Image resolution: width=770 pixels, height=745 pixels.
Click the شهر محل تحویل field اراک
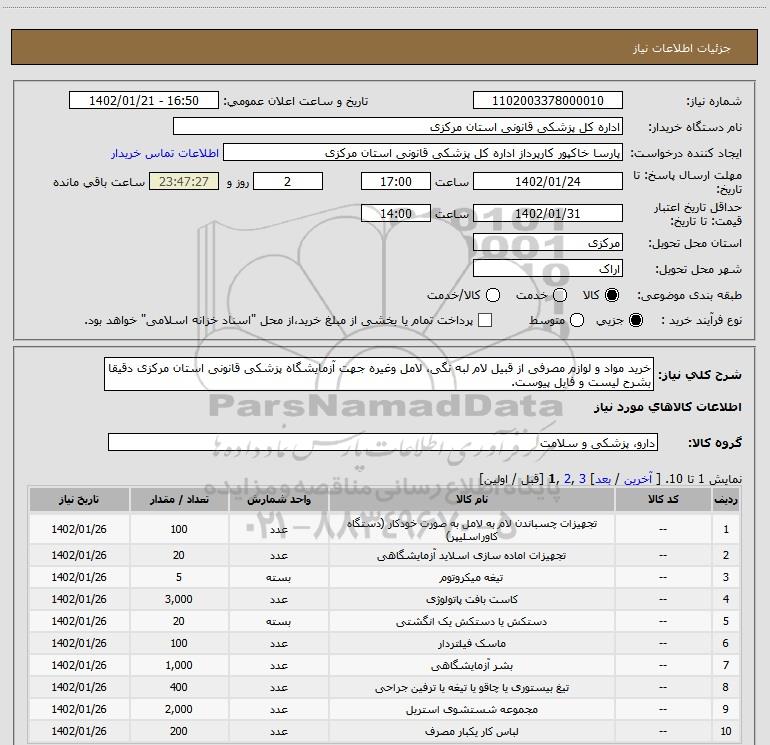(548, 269)
